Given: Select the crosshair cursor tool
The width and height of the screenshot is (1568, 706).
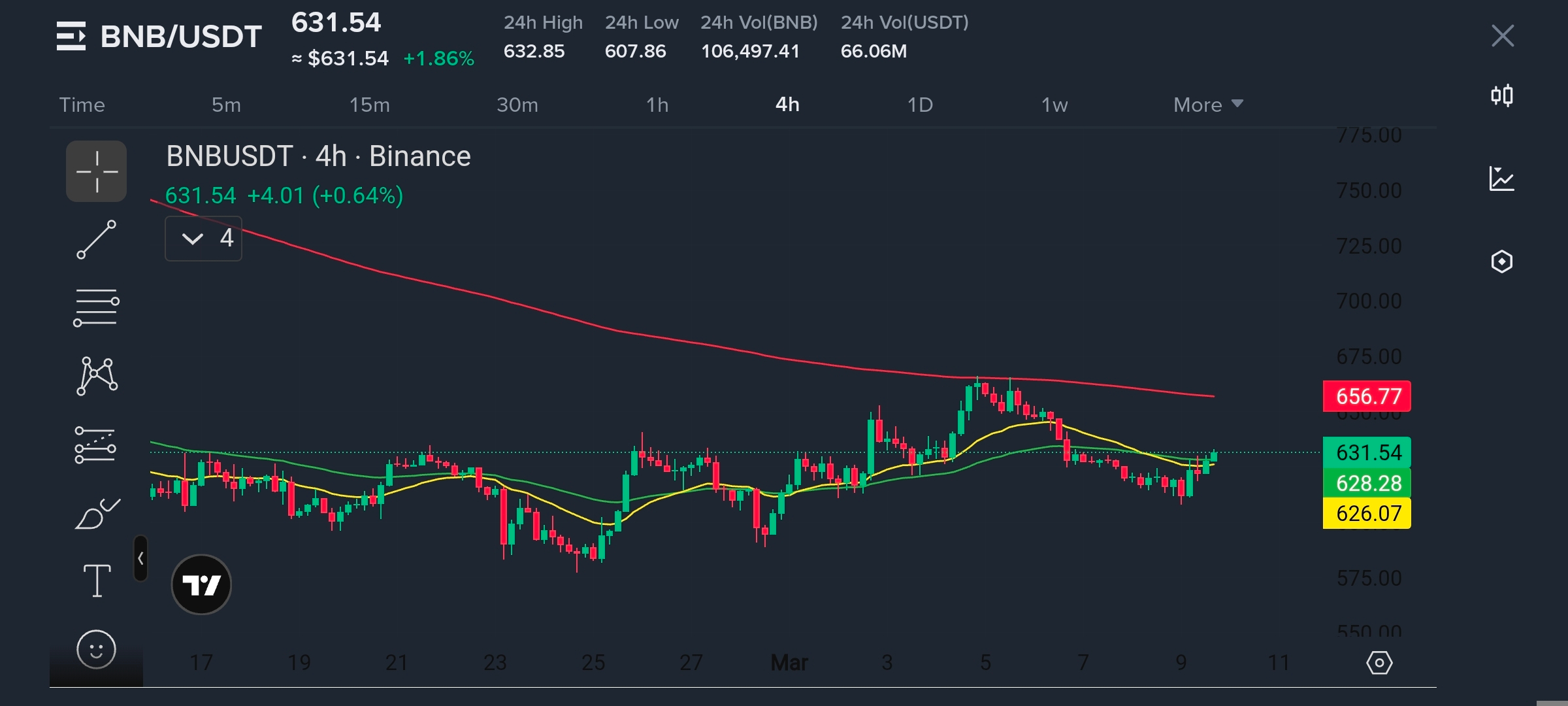Looking at the screenshot, I should 97,171.
